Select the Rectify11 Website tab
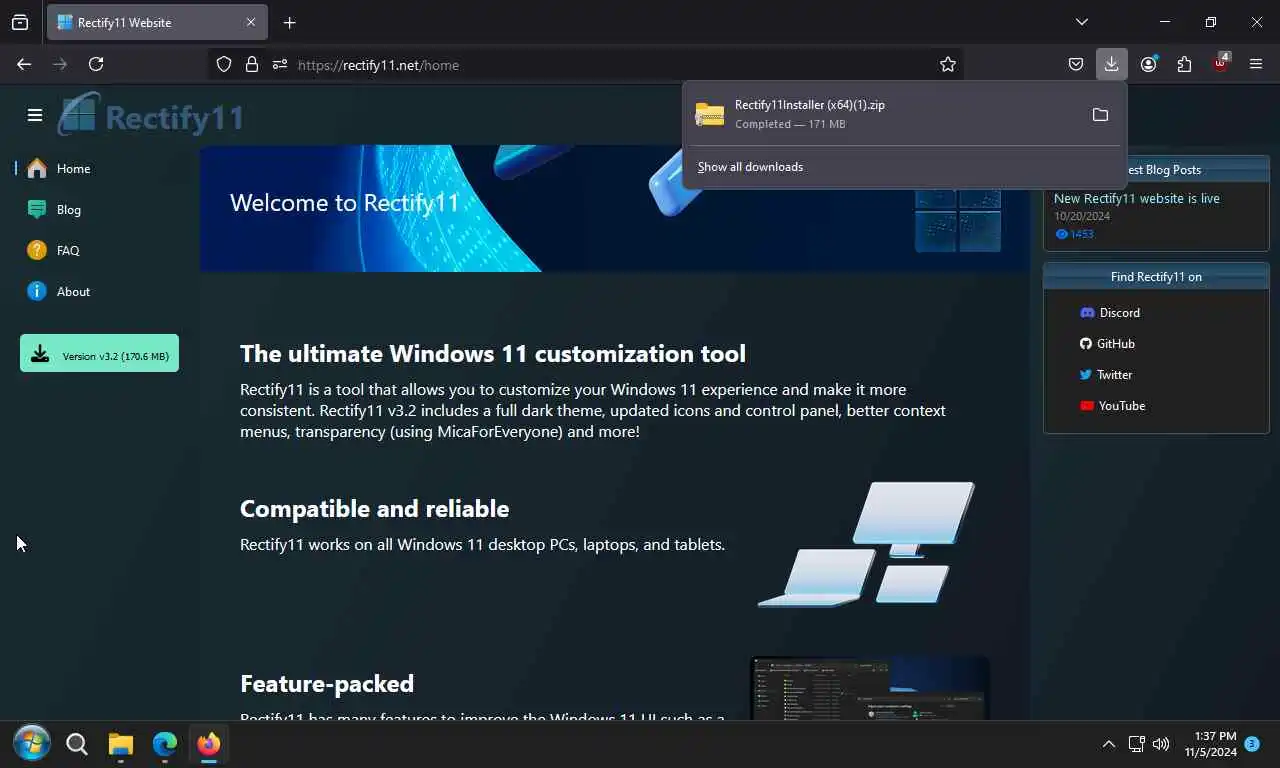The width and height of the screenshot is (1280, 768). pos(156,22)
